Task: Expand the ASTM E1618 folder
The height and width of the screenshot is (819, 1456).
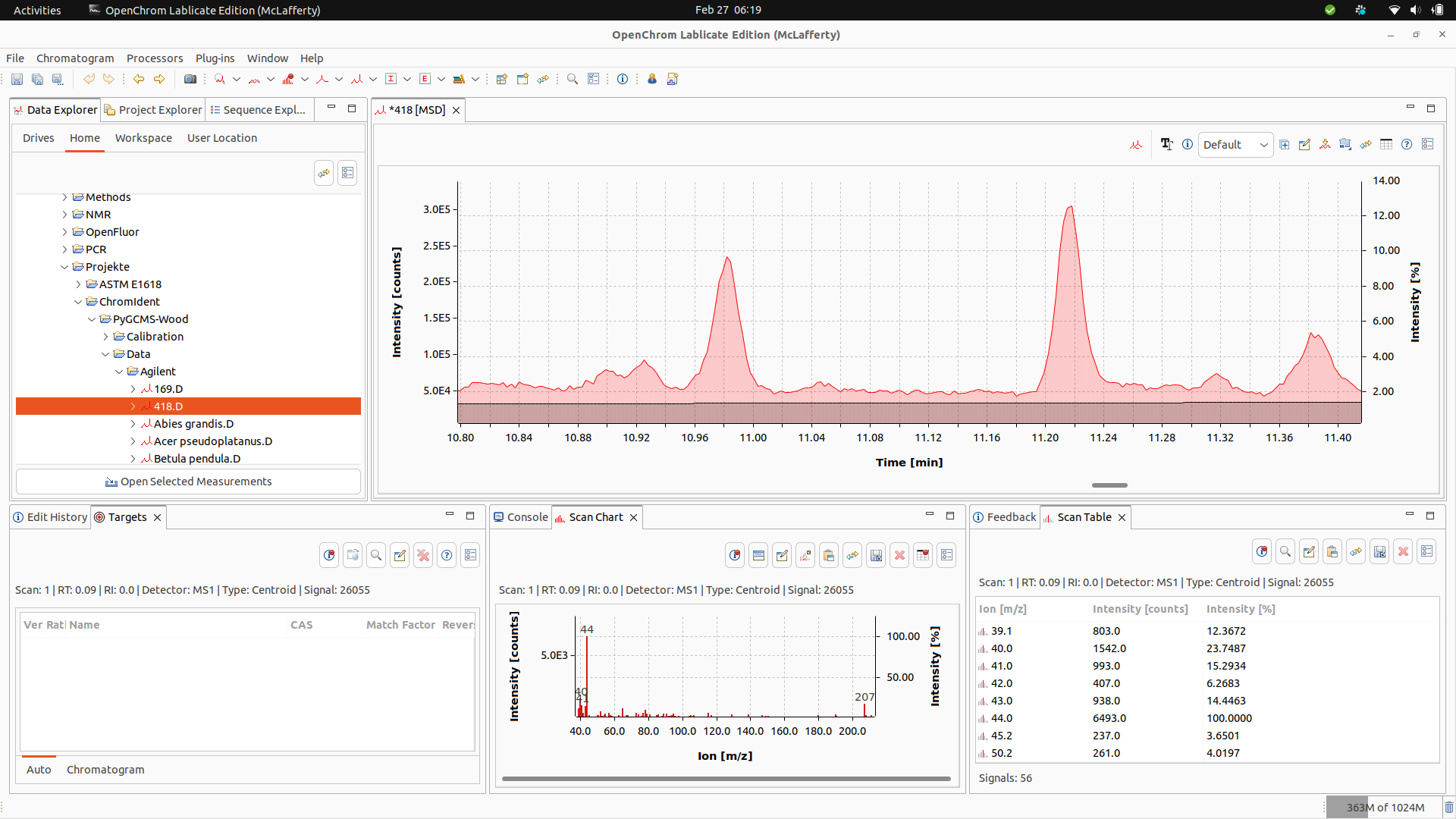Action: pos(78,284)
